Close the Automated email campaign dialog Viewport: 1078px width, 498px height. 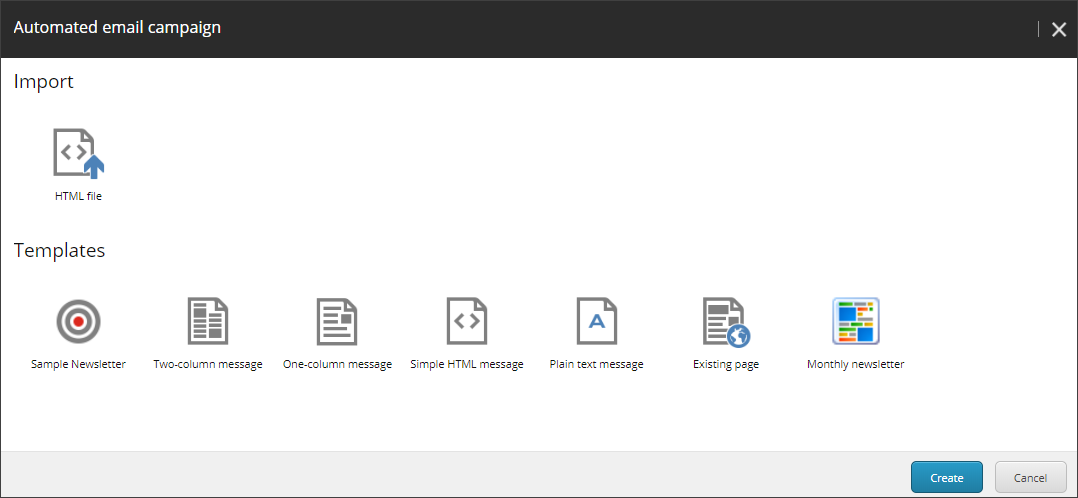(x=1059, y=29)
